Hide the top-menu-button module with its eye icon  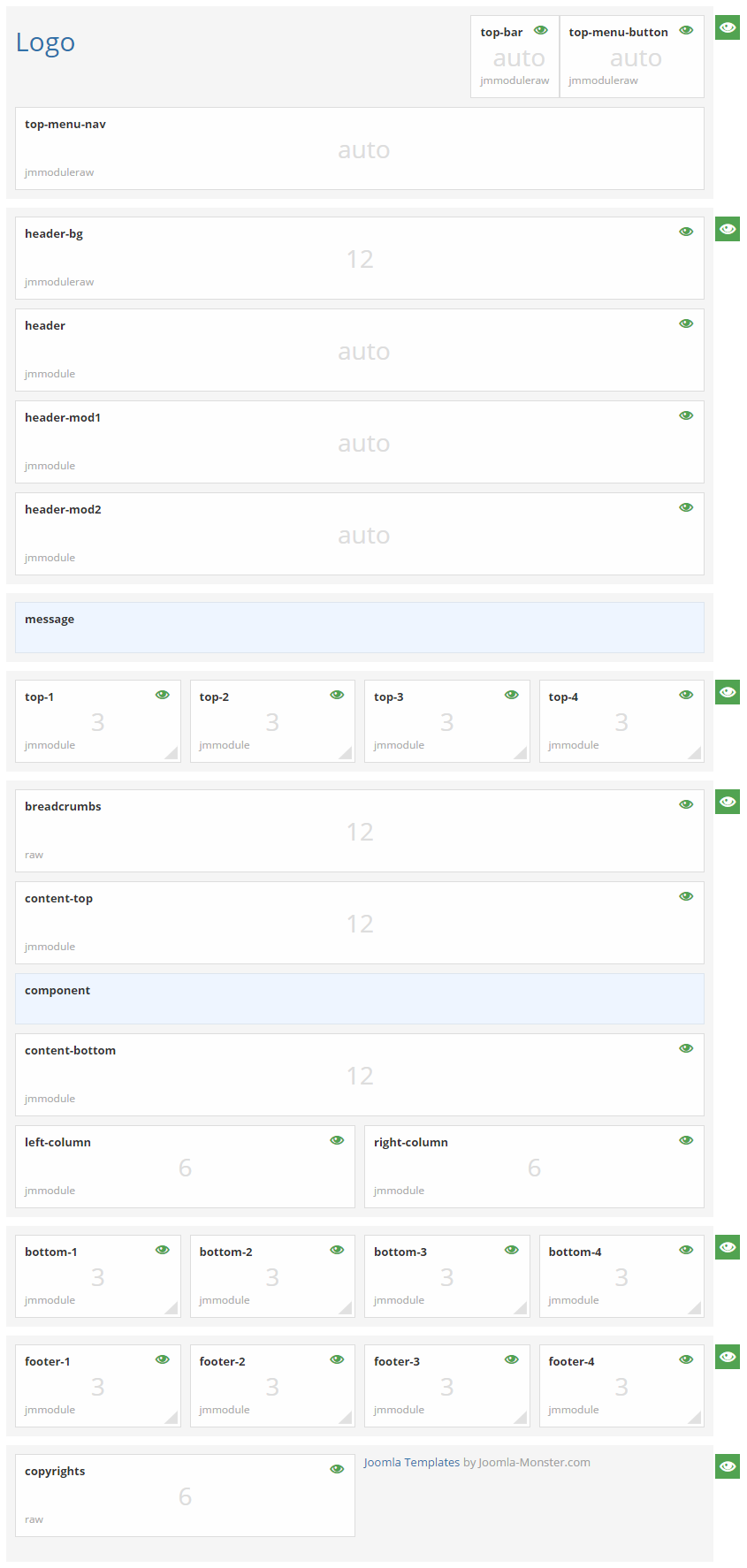[x=686, y=30]
